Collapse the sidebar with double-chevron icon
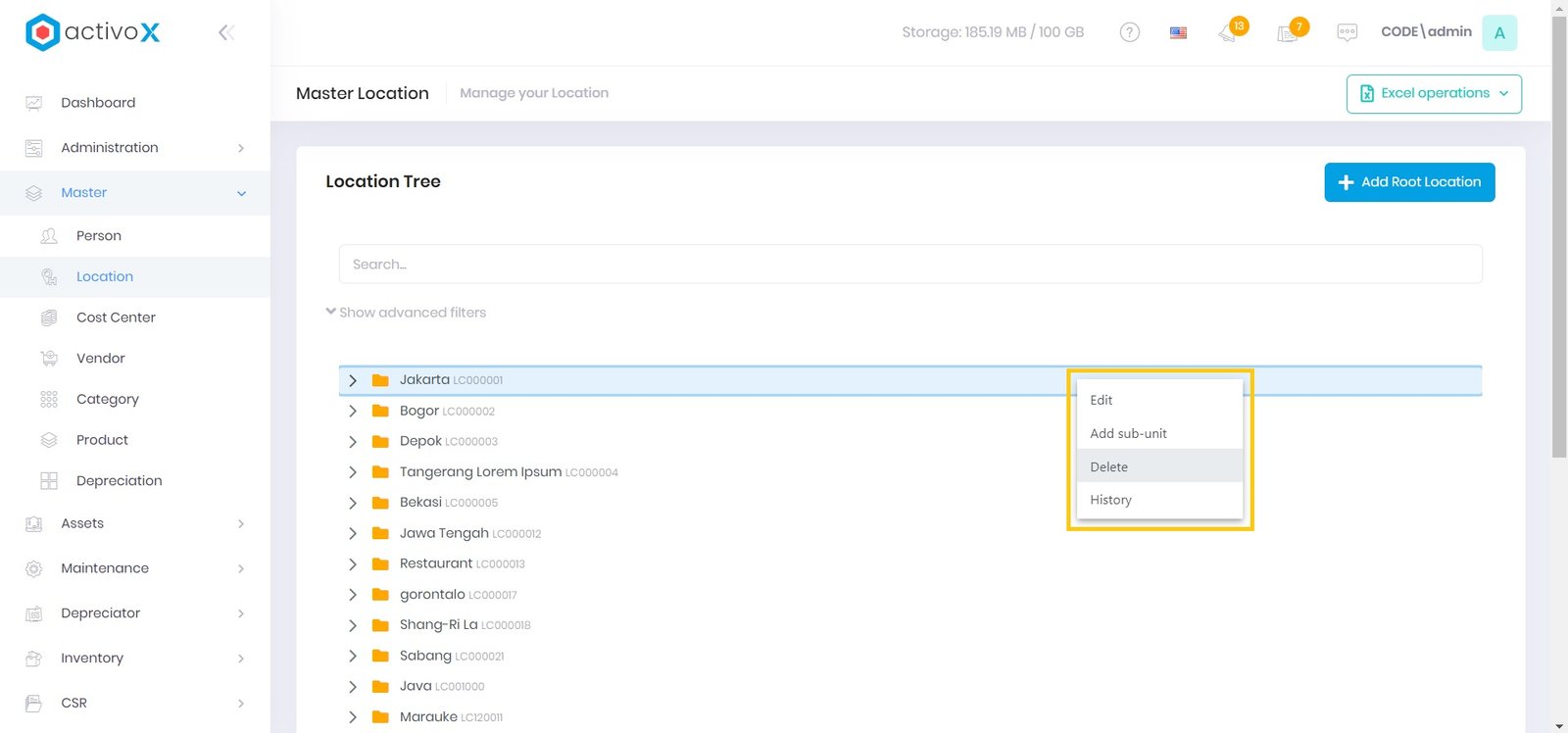This screenshot has width=1568, height=733. point(225,32)
